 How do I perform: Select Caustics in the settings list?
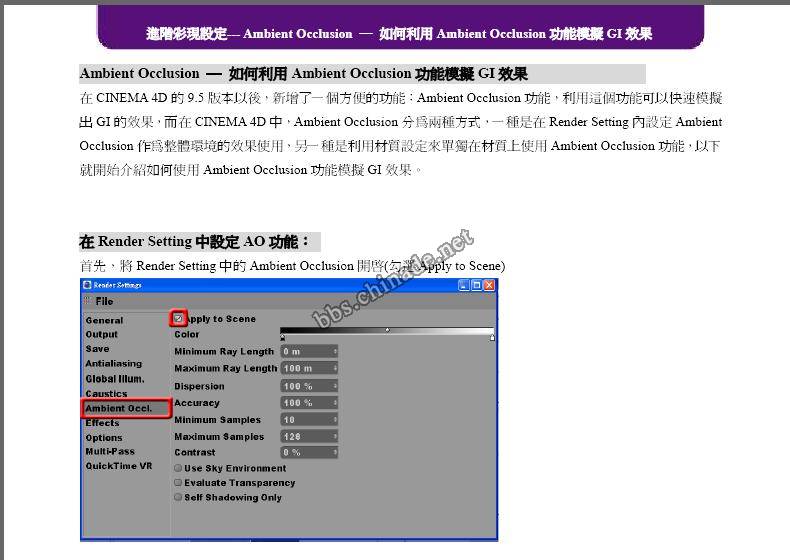point(106,393)
